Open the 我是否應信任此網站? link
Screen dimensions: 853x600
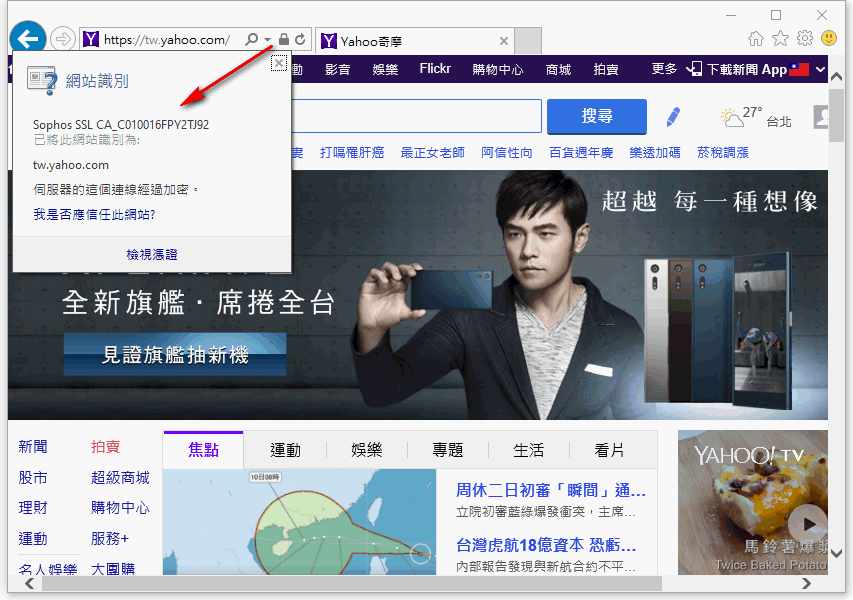[x=94, y=214]
